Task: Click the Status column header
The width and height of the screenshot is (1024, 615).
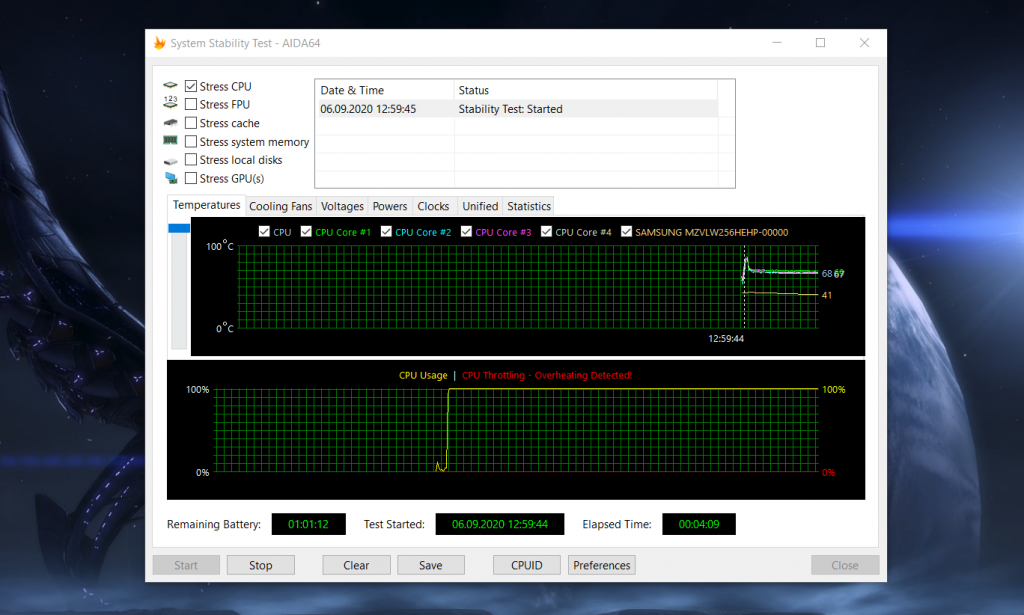Action: click(585, 90)
